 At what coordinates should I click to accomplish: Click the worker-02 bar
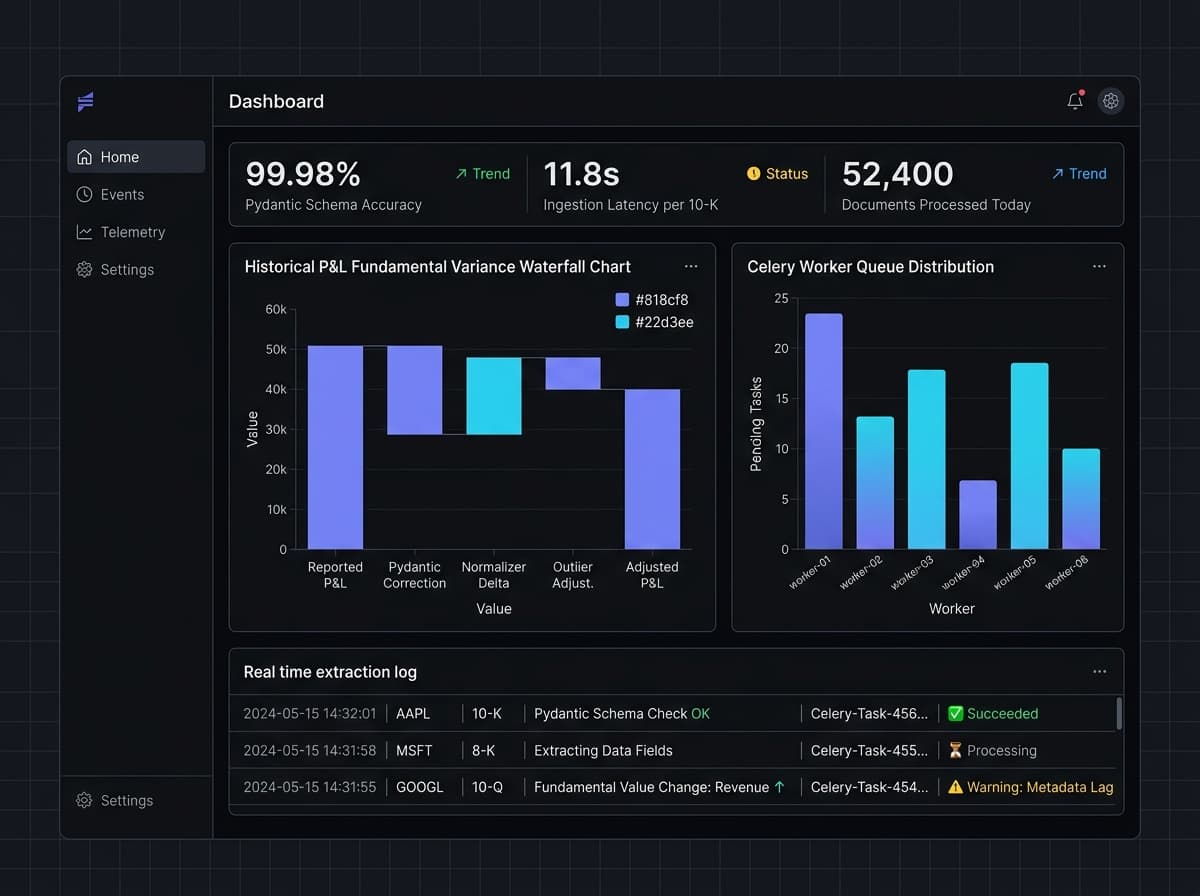click(x=875, y=483)
